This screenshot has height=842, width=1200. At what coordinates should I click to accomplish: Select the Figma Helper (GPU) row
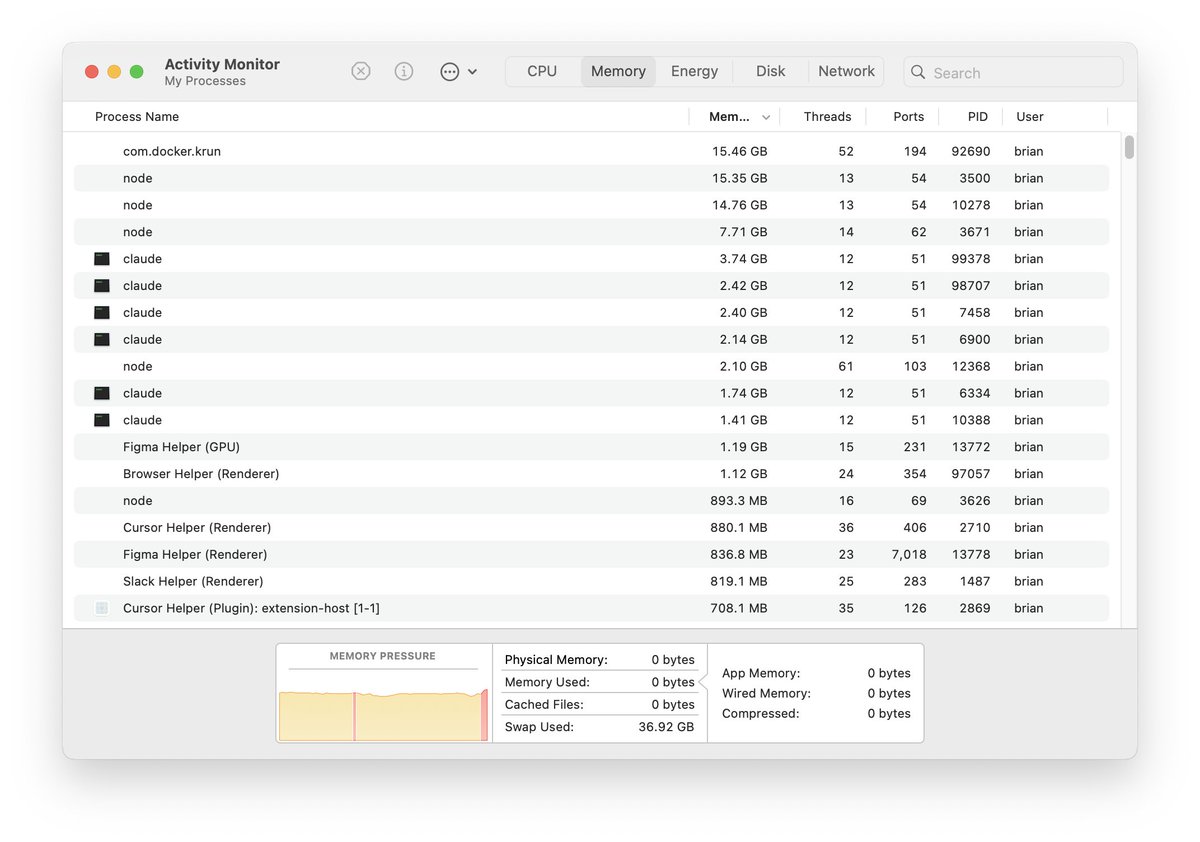click(591, 447)
